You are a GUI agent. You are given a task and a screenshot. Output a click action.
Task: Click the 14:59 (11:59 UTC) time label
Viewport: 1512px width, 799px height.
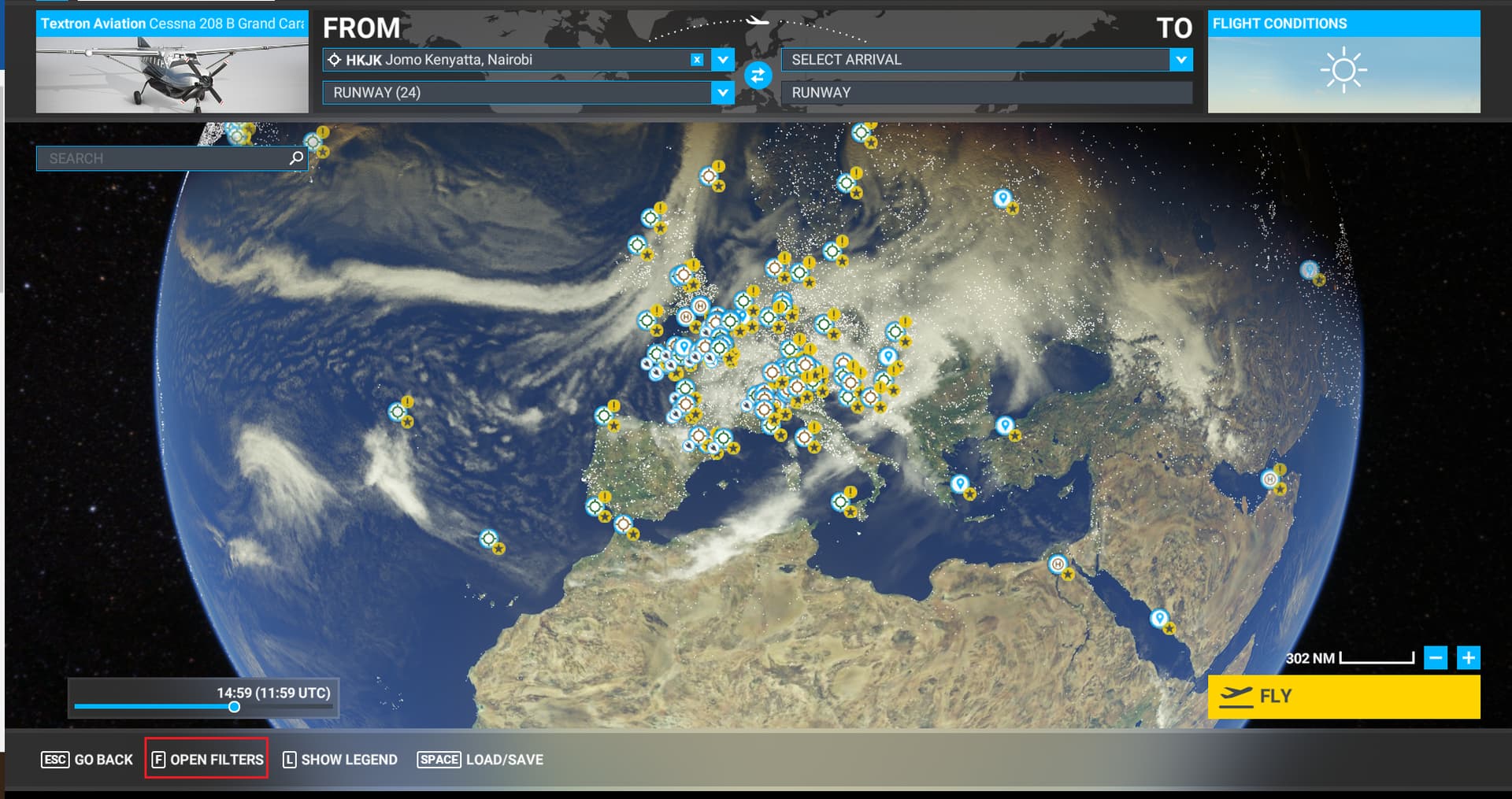[273, 693]
